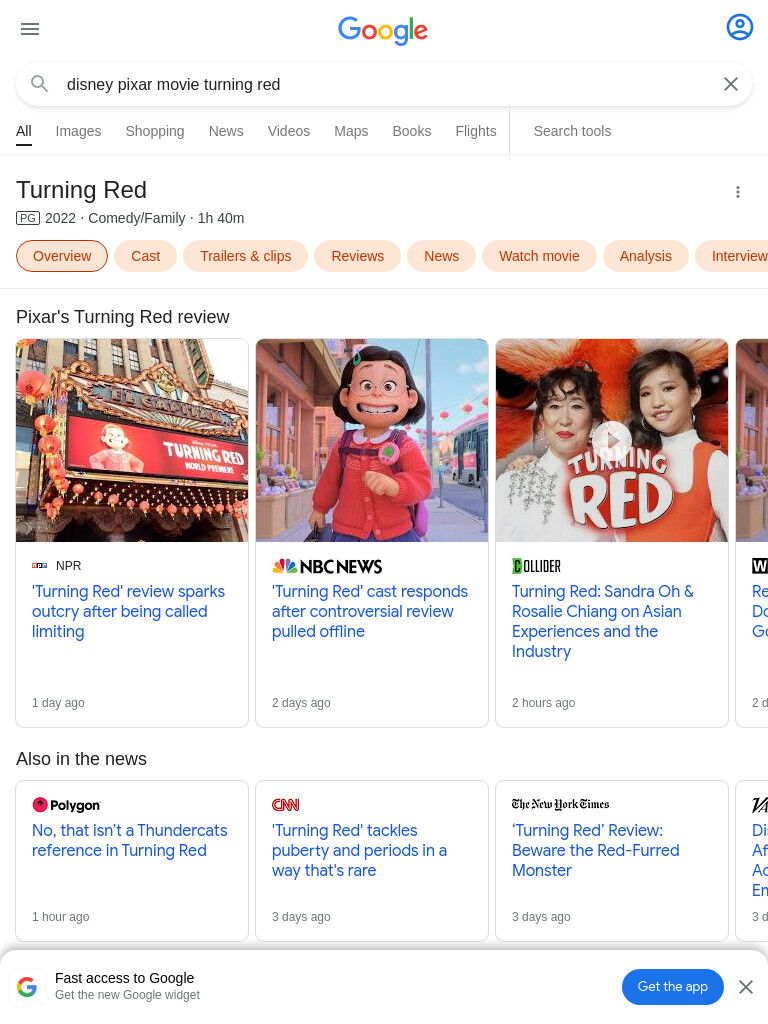
Task: Click The New York Times logo
Action: pyautogui.click(x=560, y=805)
